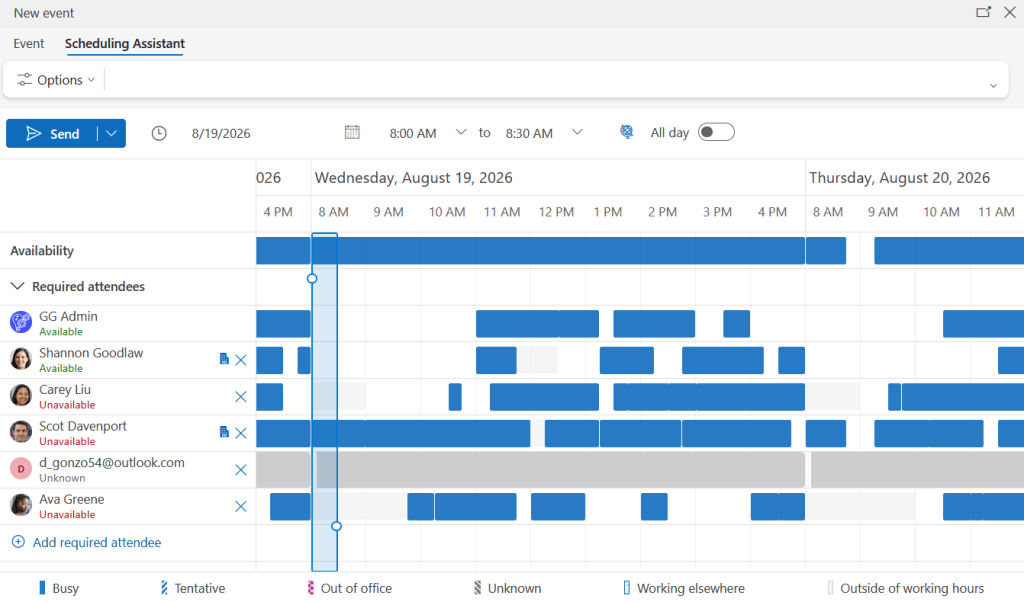Click Shannon Goodlaw's profile photo
The width and height of the screenshot is (1024, 602).
tap(21, 358)
